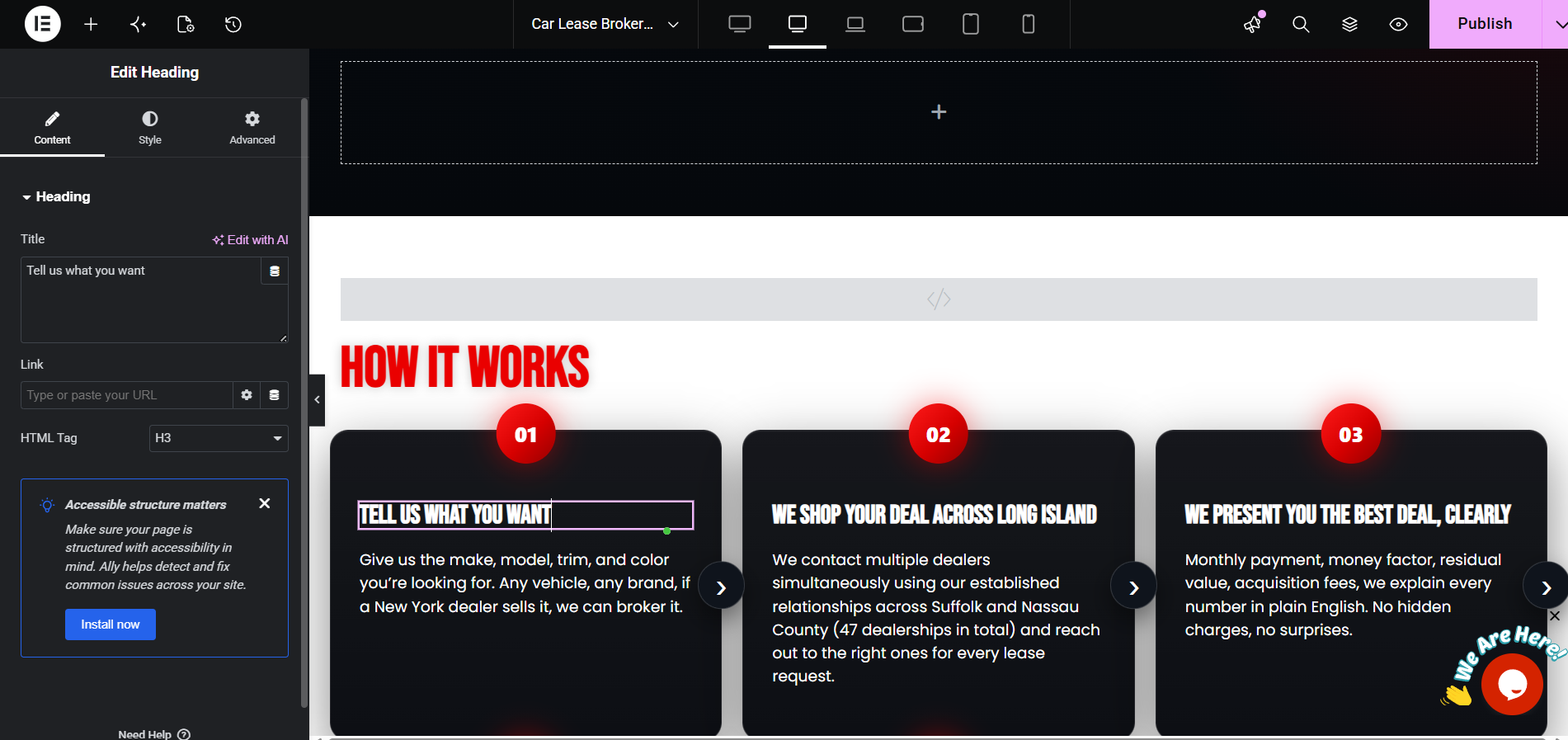Switch to the Advanced tab
Viewport: 1568px width, 740px height.
coord(252,128)
